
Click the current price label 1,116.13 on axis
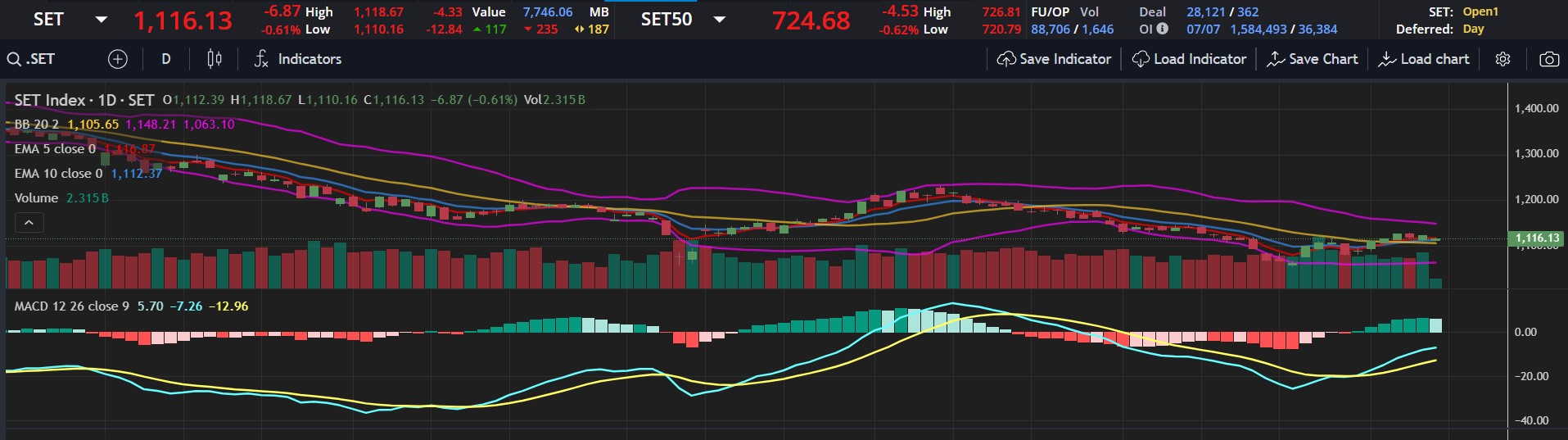(1537, 238)
